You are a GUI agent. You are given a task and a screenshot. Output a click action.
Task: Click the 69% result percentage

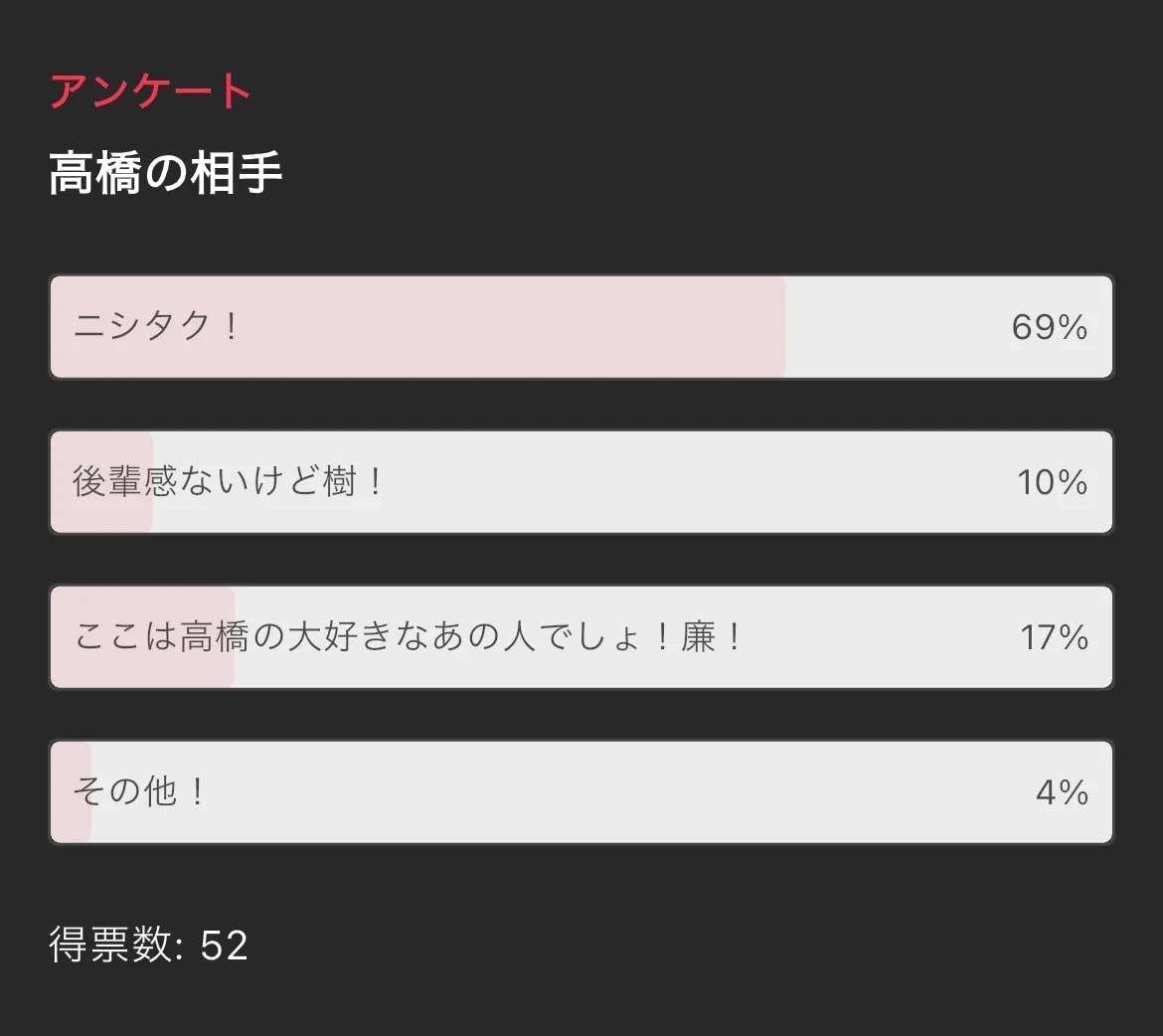(x=1049, y=327)
